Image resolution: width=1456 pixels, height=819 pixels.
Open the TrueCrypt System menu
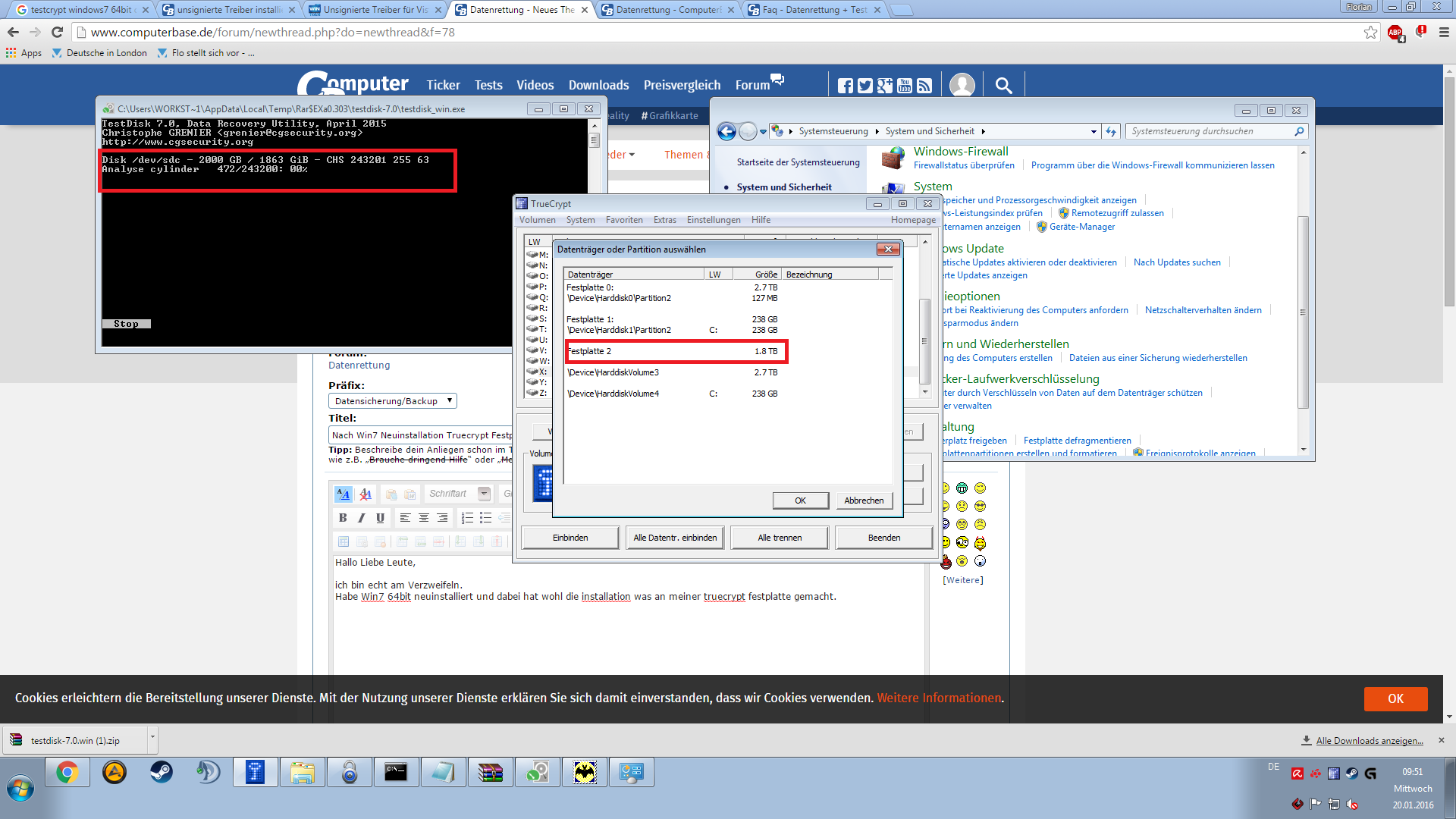click(581, 220)
